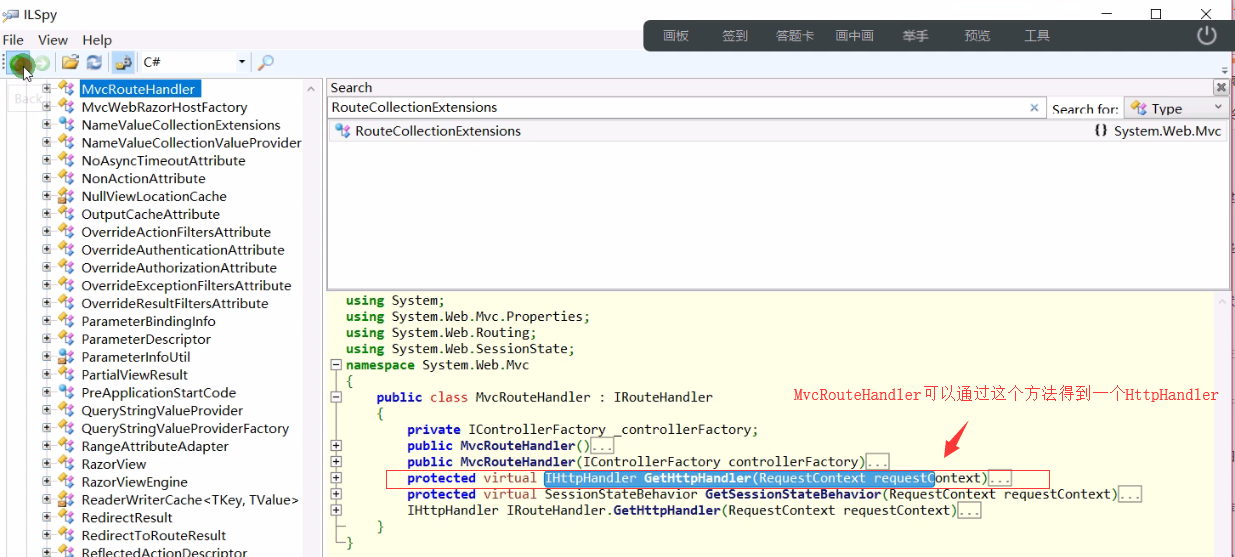
Task: Select the RouteCollectionExtensions search result
Action: pos(438,131)
